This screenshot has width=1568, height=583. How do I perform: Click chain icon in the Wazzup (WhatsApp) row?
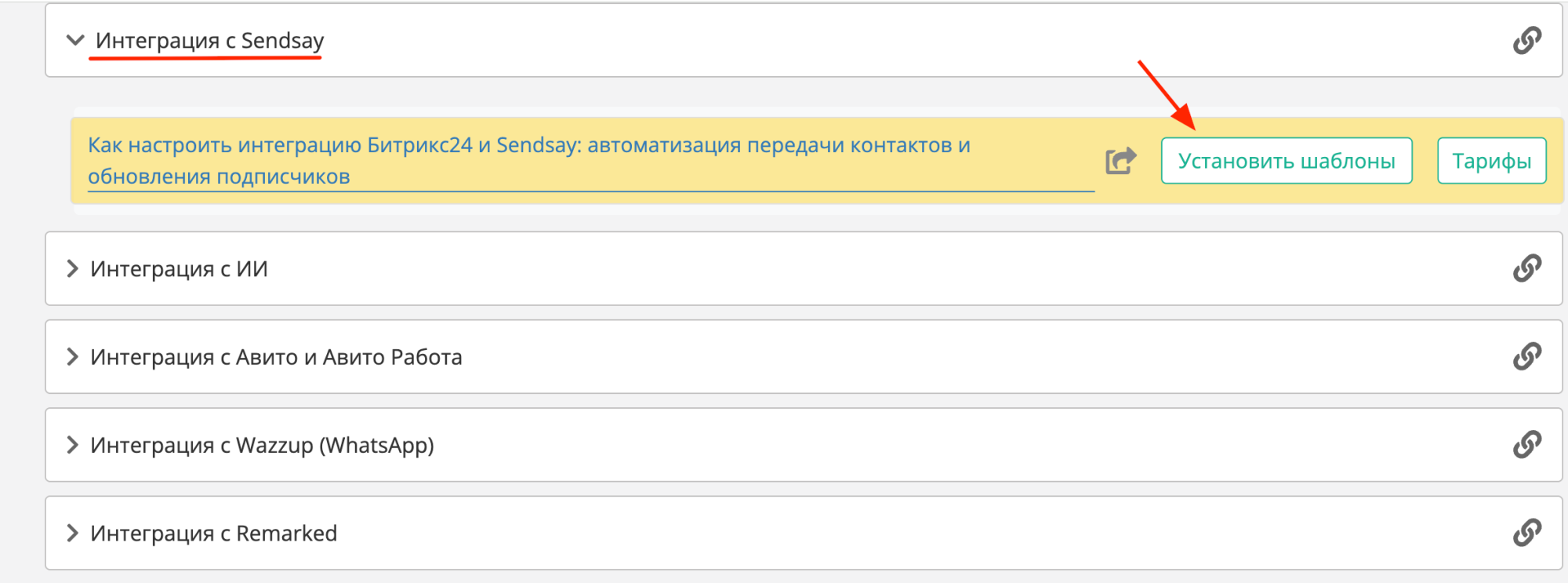[x=1526, y=445]
